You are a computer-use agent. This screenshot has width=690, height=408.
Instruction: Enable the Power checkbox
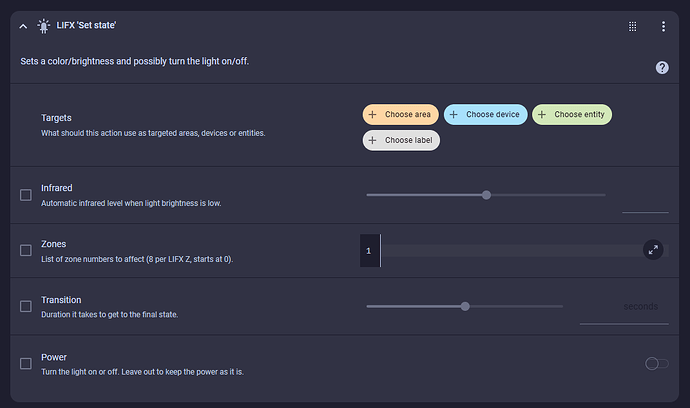coord(26,364)
